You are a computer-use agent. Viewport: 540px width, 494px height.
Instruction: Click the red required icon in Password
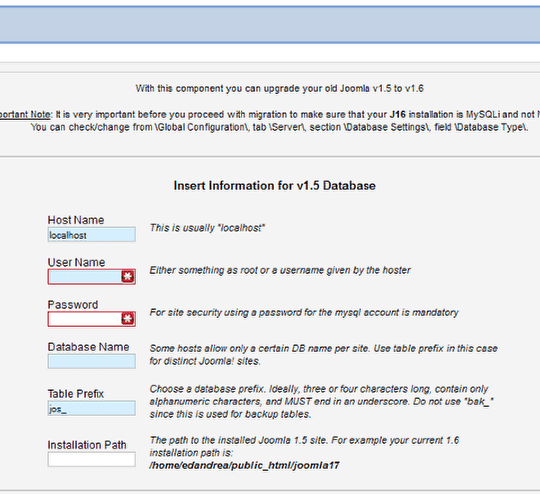[128, 319]
